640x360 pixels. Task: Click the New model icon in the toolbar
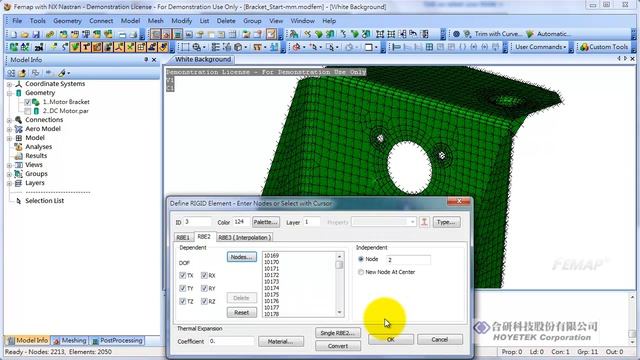(x=14, y=34)
